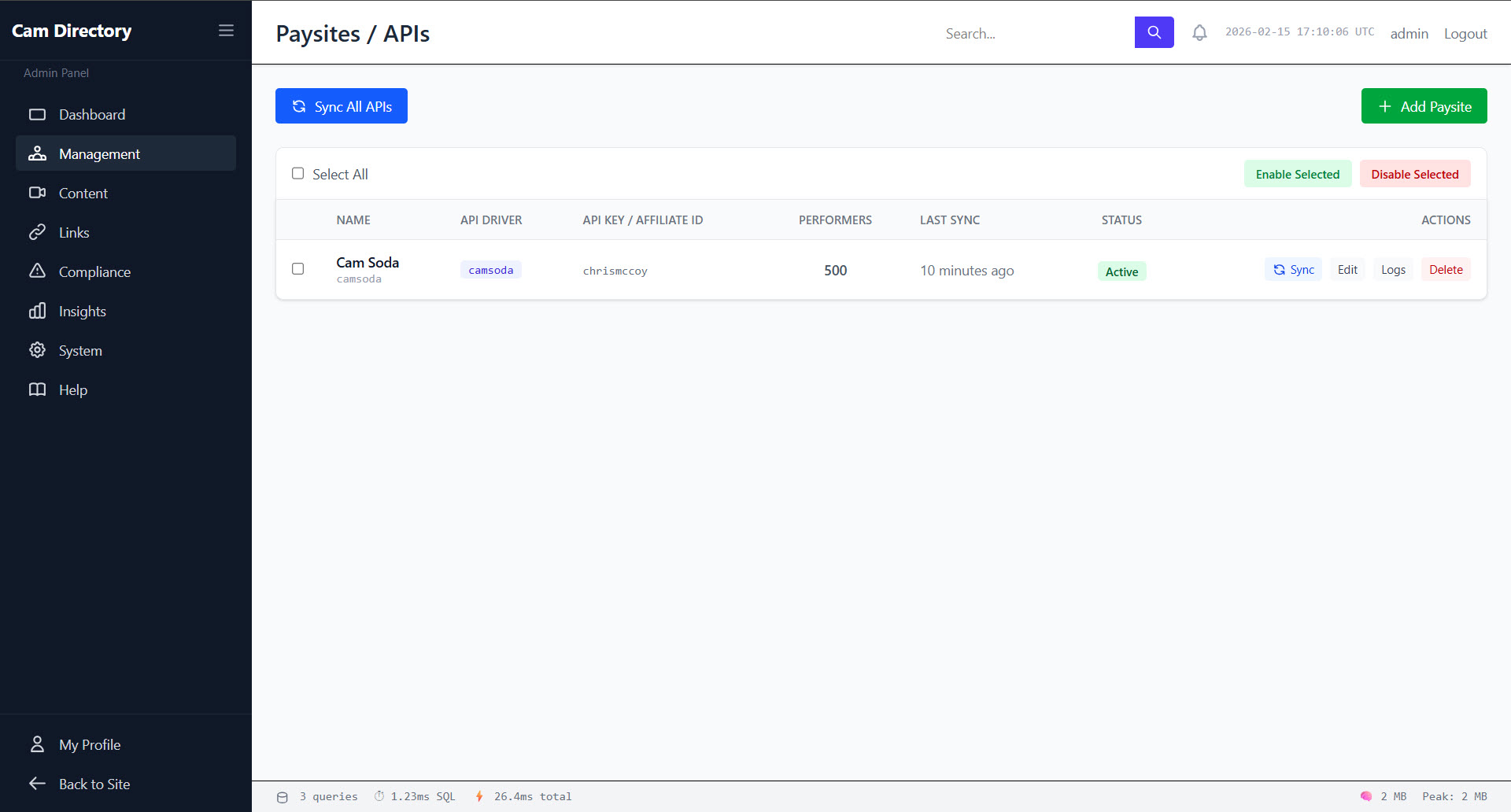
Task: Click the Insights bar chart icon
Action: click(37, 311)
